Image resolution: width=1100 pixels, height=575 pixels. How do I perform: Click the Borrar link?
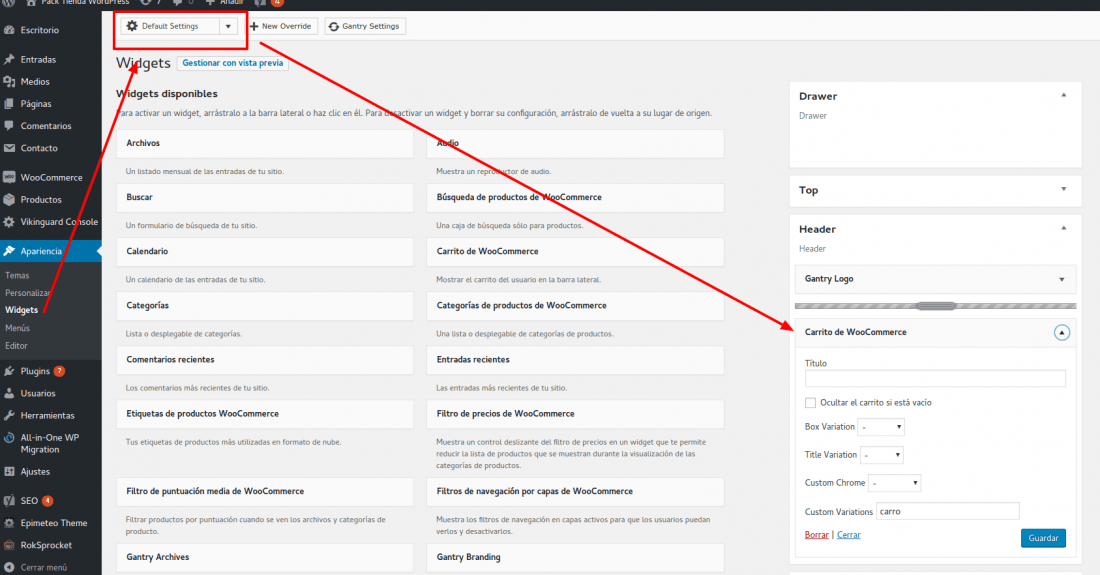coord(817,534)
